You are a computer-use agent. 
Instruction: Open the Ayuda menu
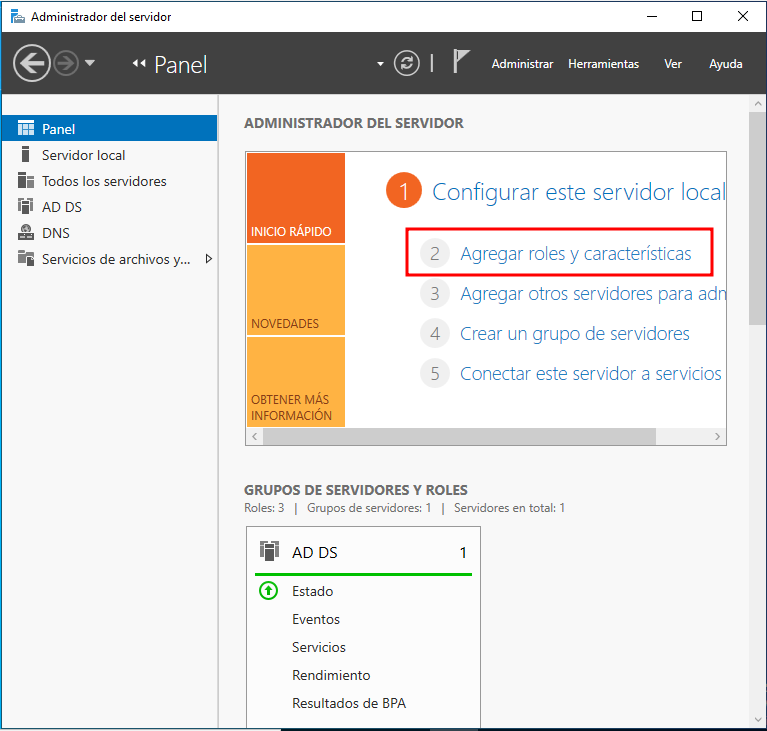725,64
